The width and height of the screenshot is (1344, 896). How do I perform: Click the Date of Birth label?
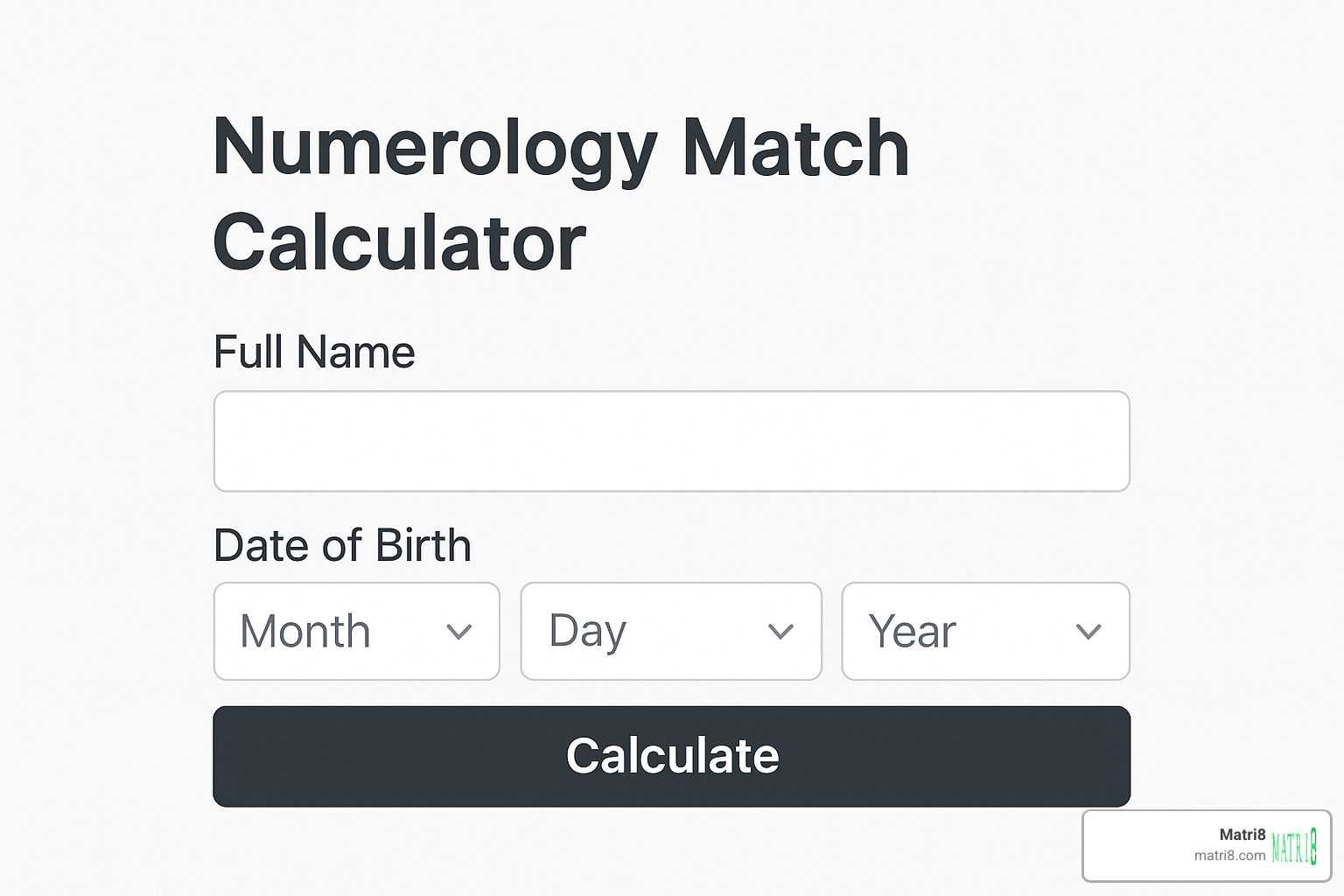[x=342, y=546]
